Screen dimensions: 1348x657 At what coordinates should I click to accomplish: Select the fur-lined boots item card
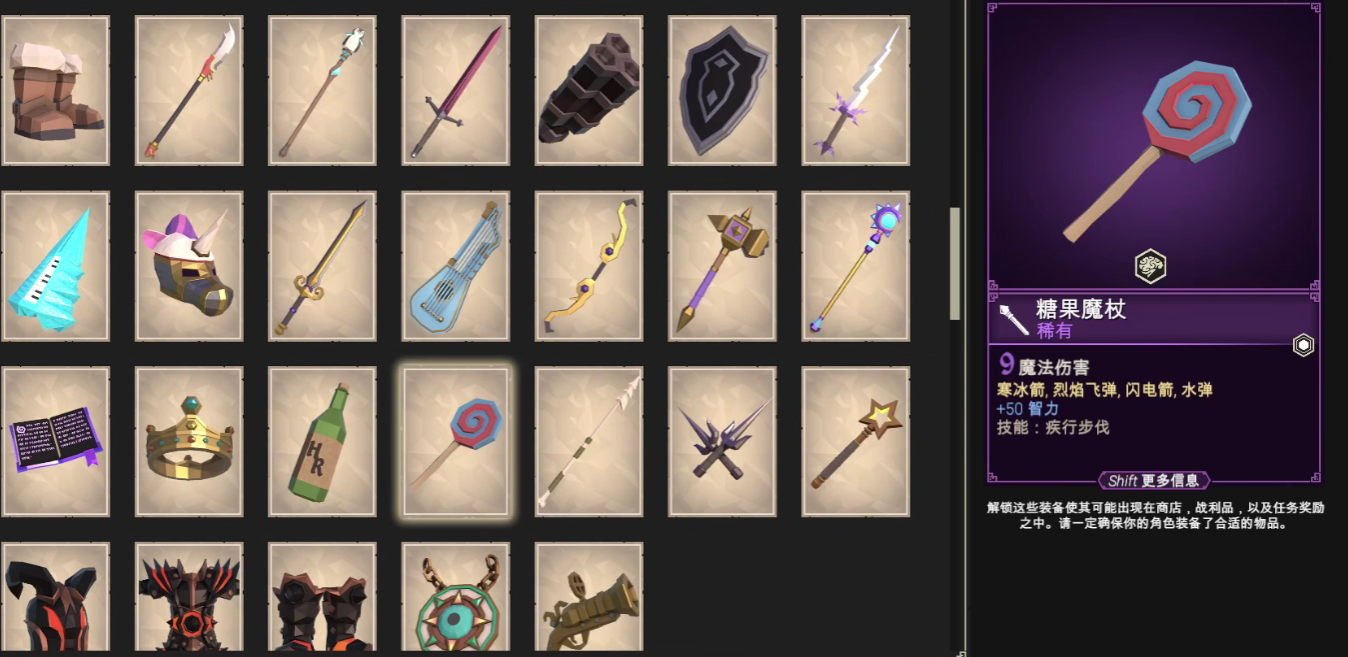(x=56, y=90)
